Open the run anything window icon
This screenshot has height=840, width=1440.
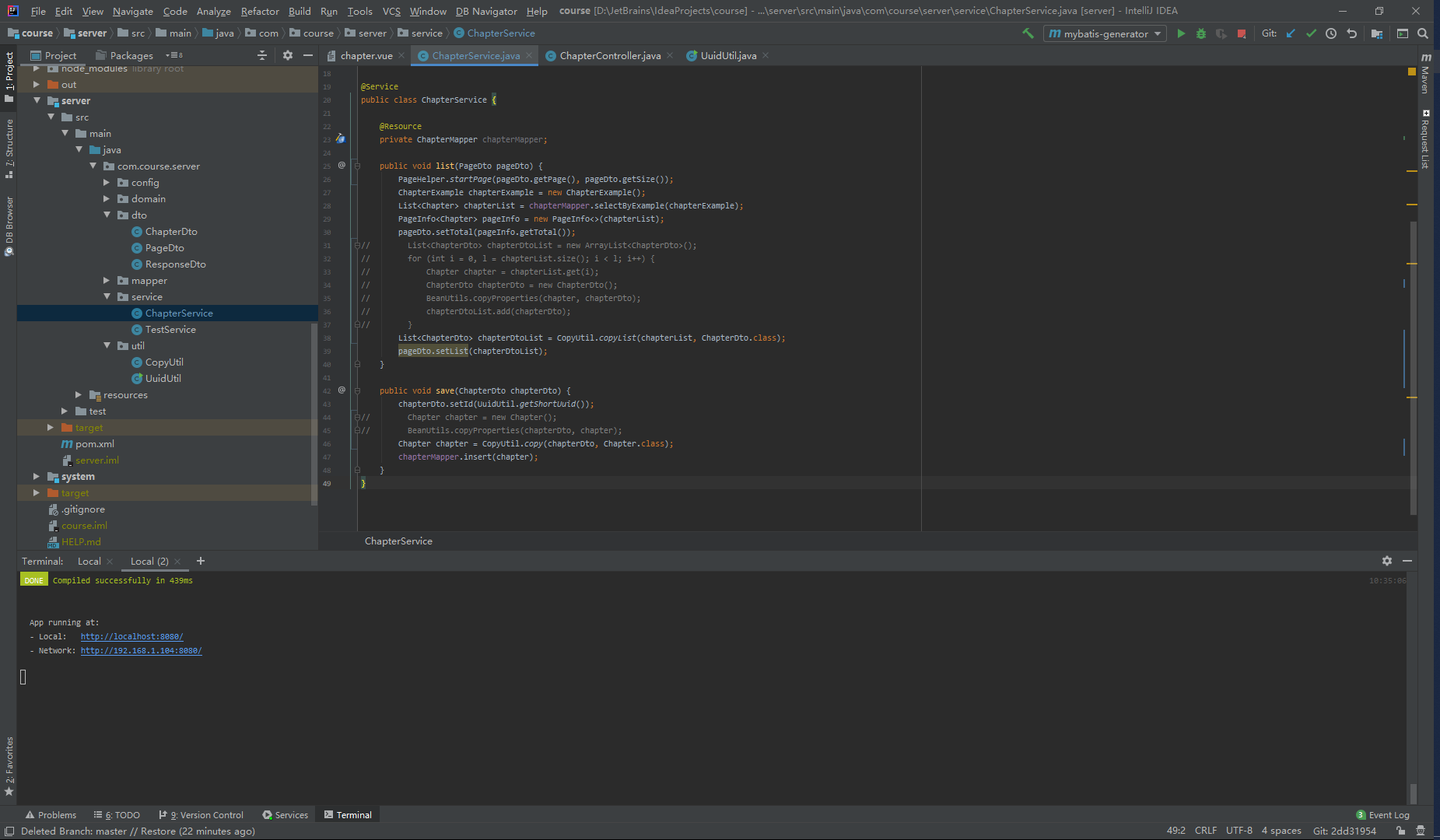pyautogui.click(x=1403, y=33)
